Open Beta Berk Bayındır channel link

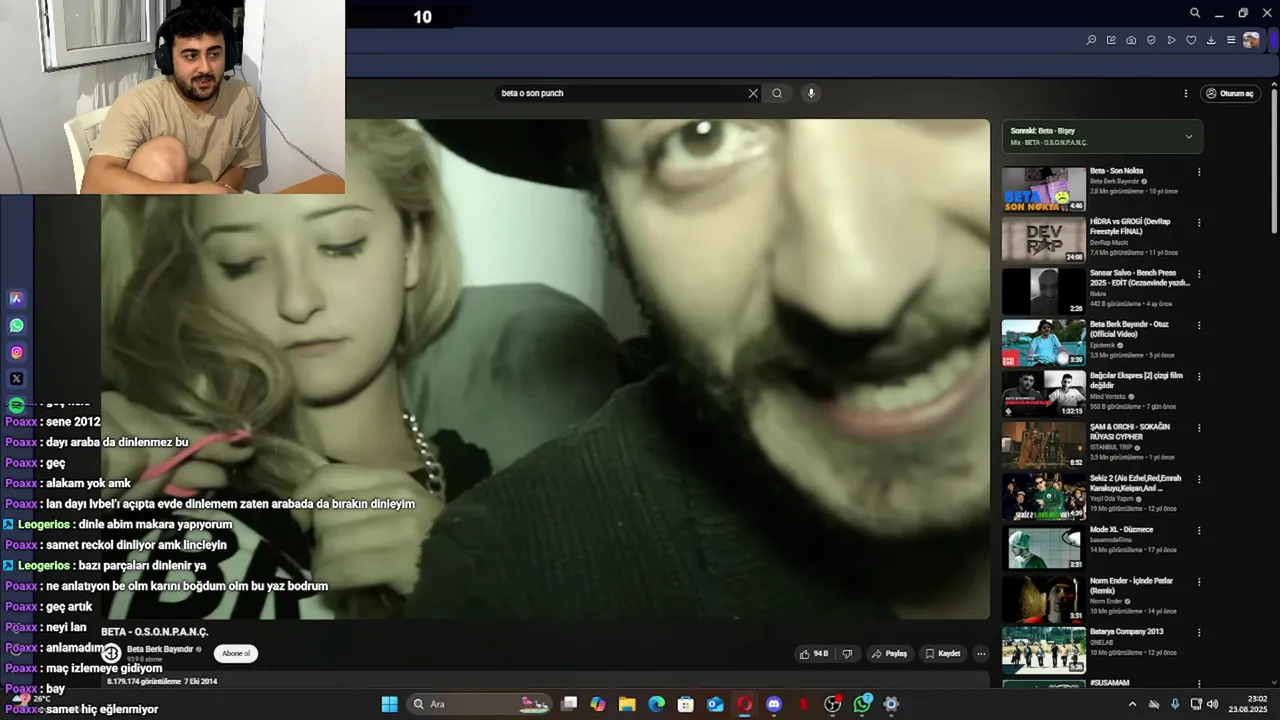(160, 649)
